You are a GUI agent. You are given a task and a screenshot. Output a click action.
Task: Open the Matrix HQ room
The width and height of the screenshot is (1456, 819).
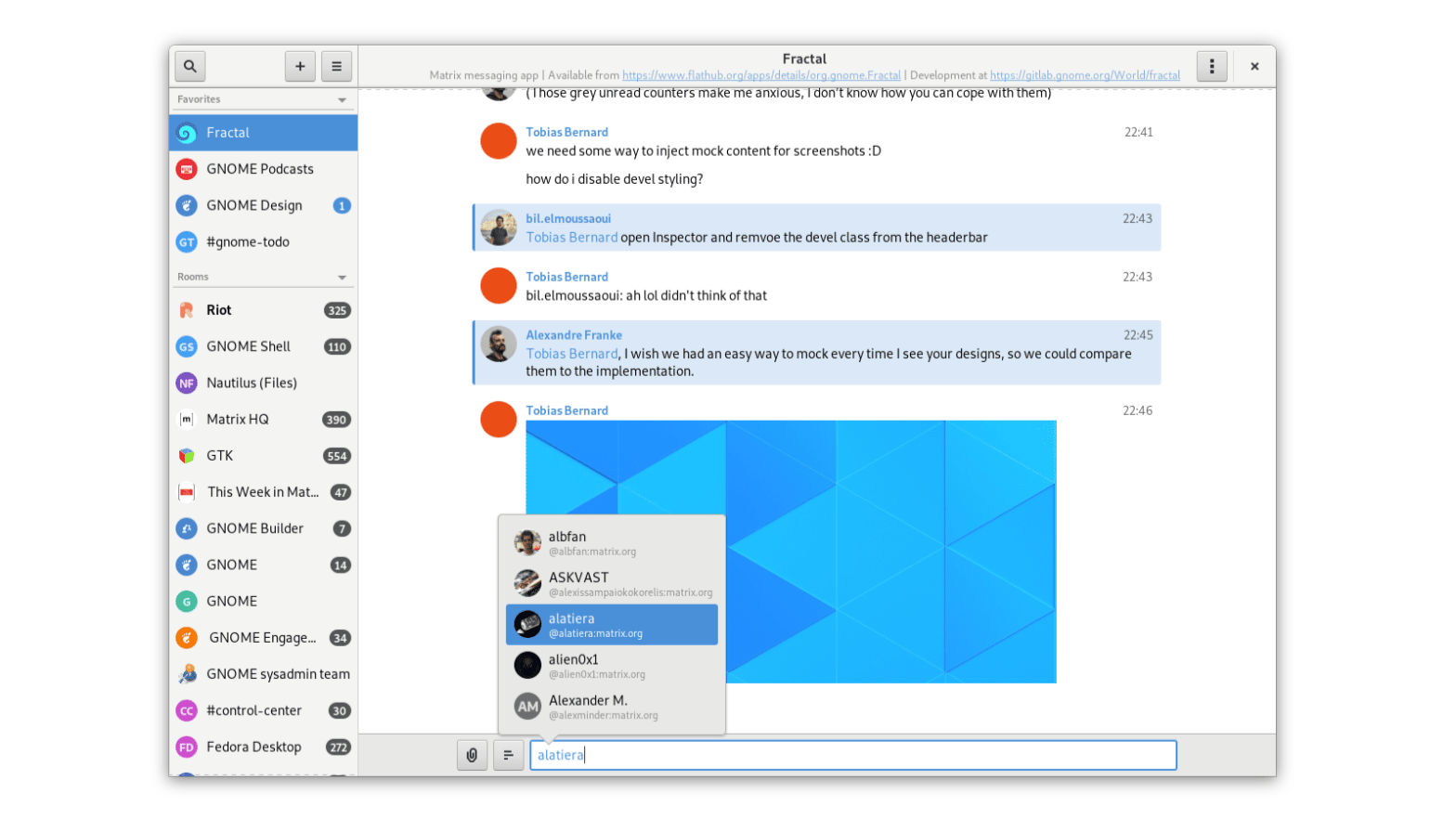click(x=264, y=419)
